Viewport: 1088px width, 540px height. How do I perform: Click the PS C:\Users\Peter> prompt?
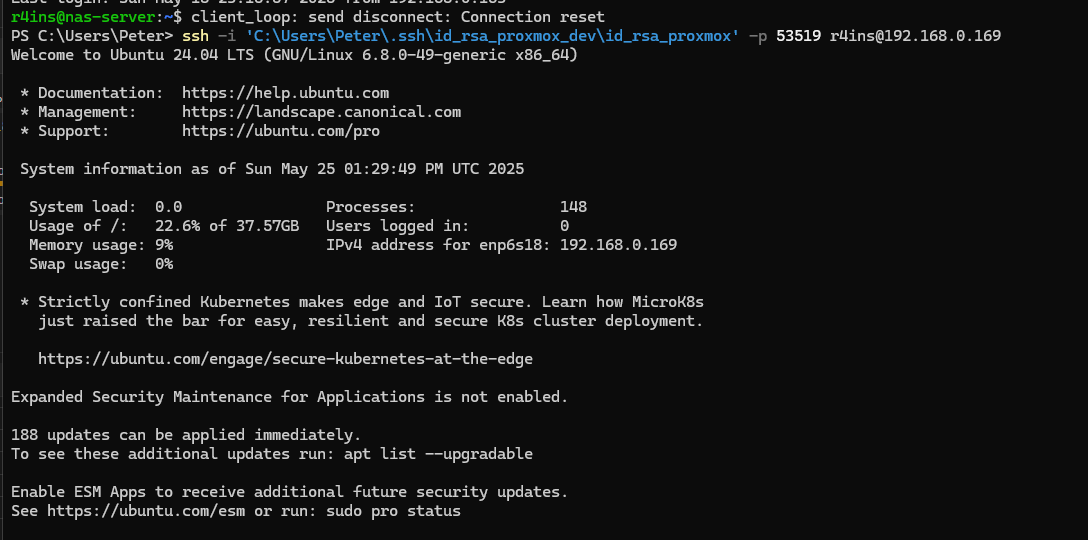[92, 36]
